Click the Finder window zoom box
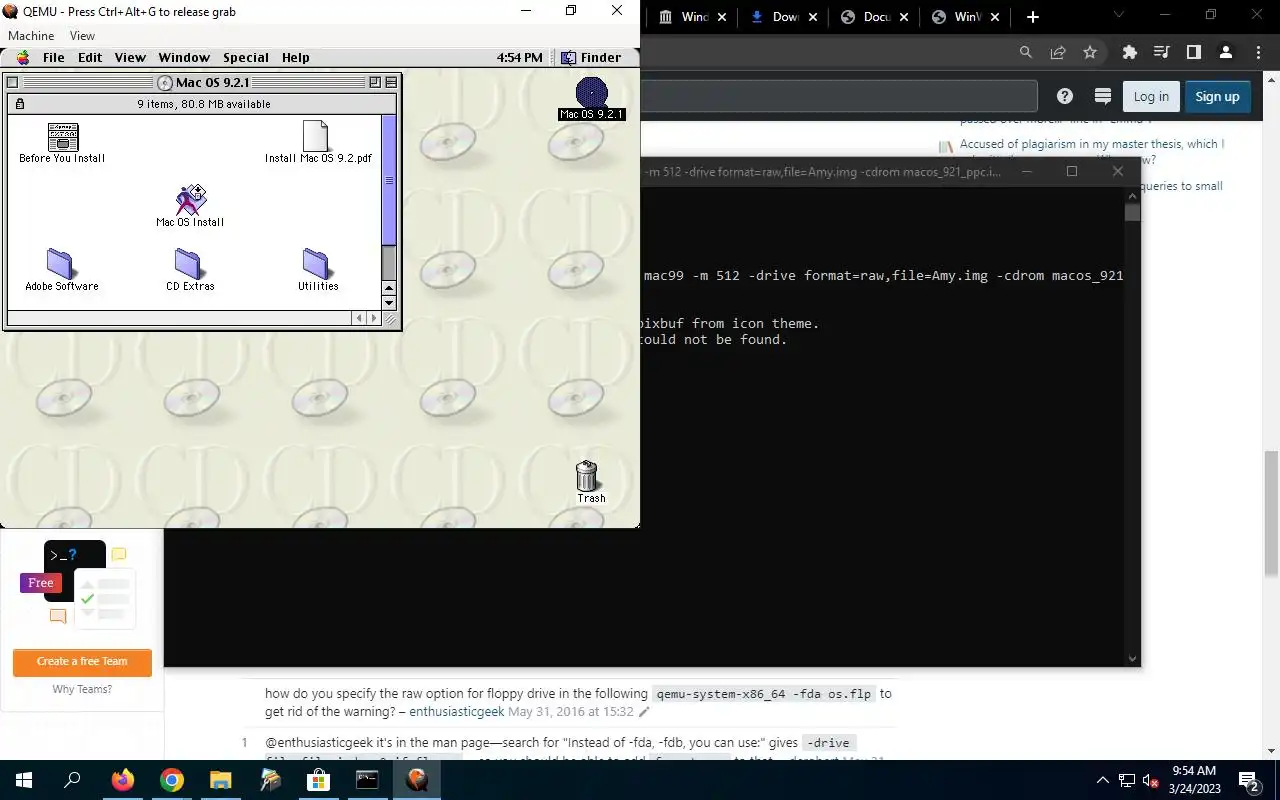Screen dimensions: 1280x800 (x=375, y=83)
